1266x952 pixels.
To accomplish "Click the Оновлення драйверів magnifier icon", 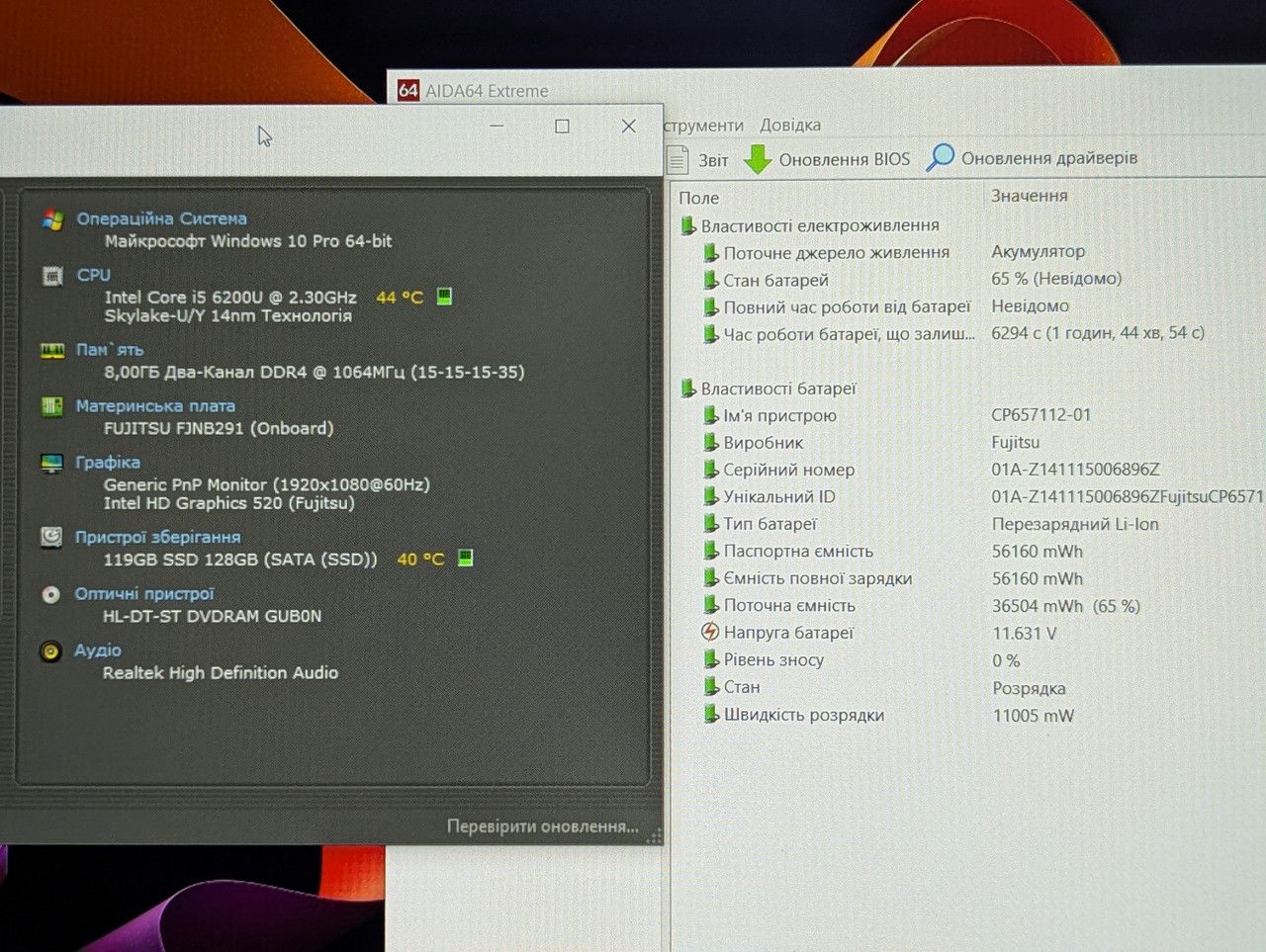I will click(940, 157).
